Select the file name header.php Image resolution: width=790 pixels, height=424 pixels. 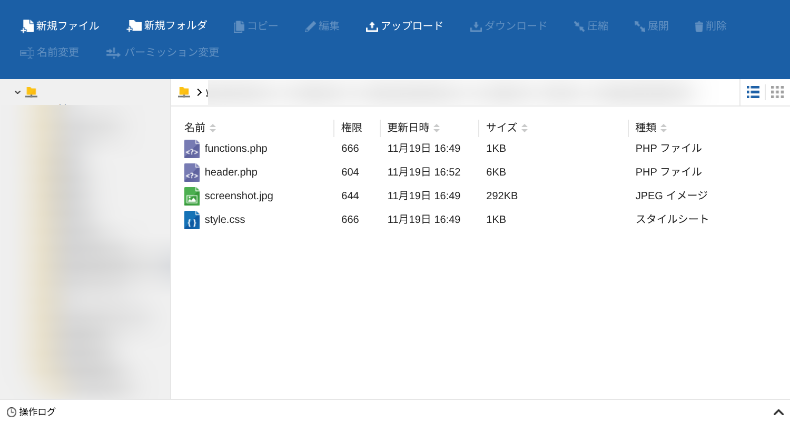pos(231,172)
